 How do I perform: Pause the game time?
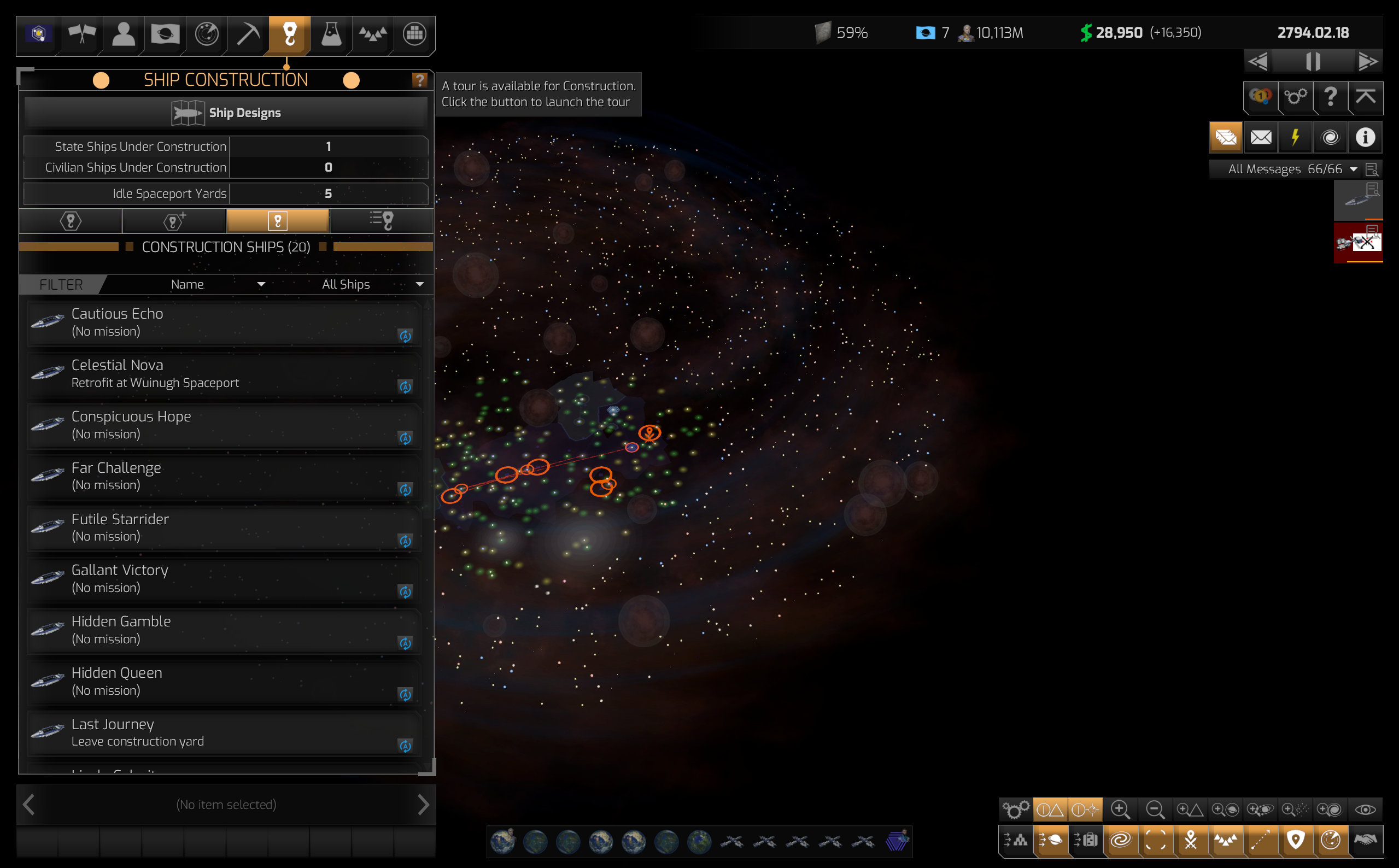click(x=1313, y=61)
